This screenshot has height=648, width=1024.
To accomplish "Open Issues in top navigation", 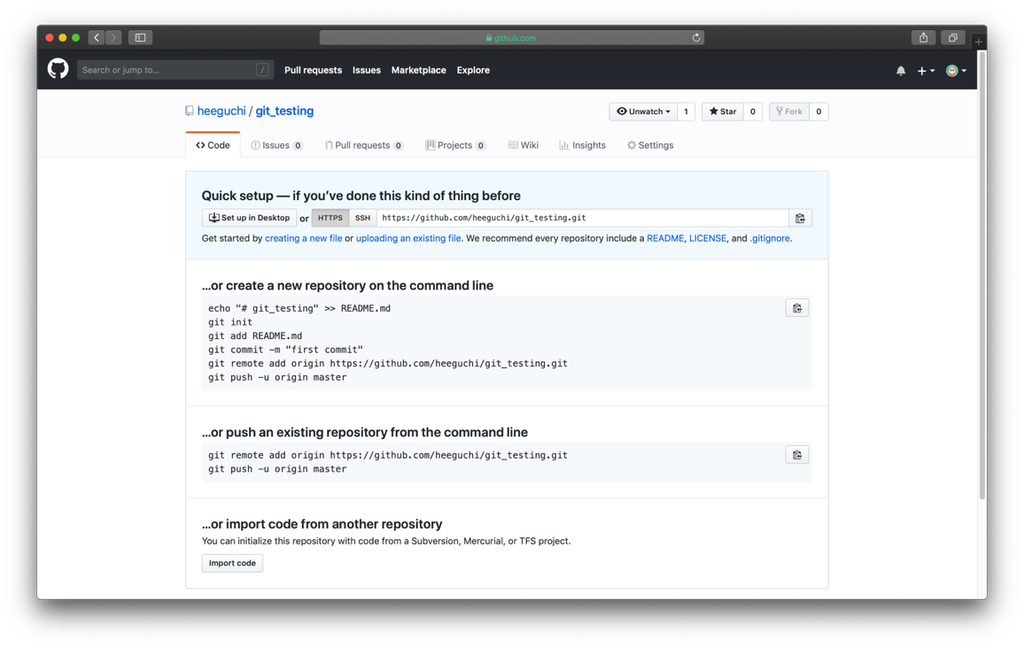I will tap(366, 70).
